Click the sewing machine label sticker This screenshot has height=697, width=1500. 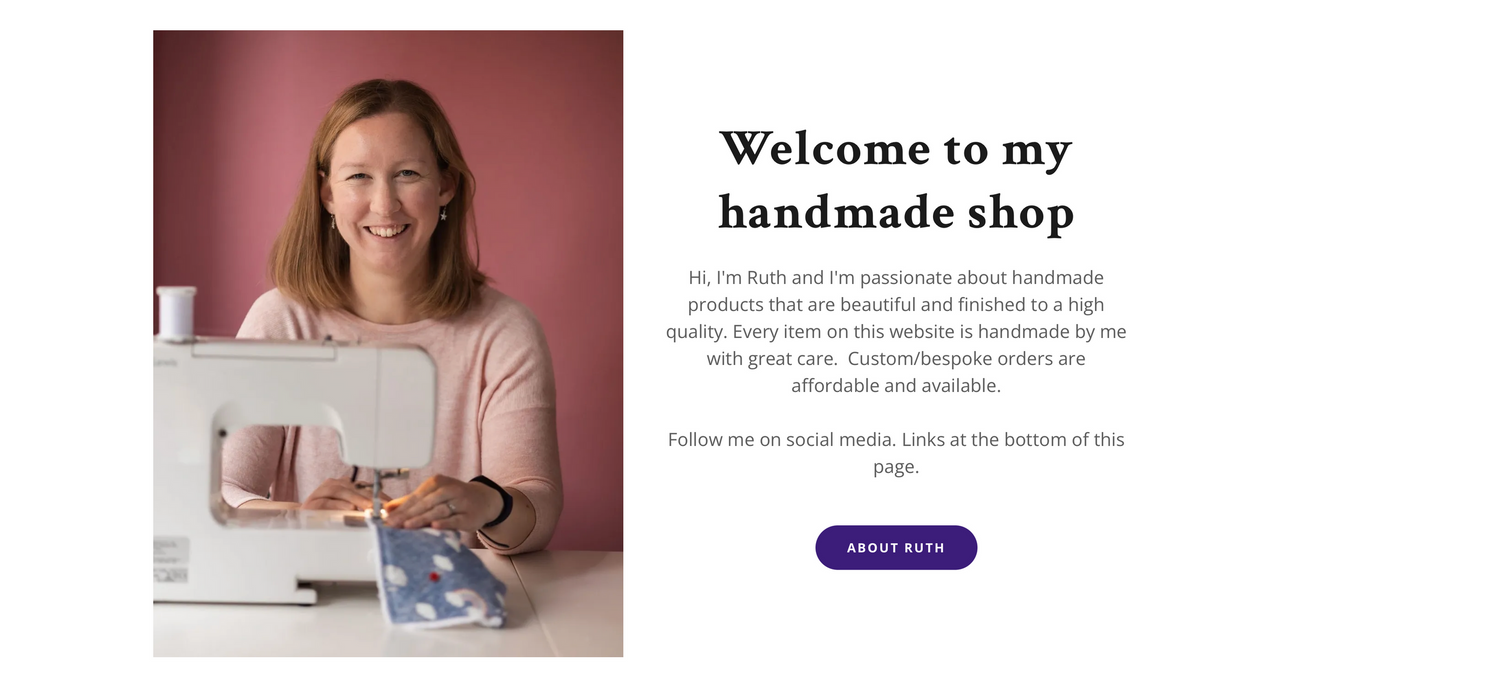tap(171, 559)
